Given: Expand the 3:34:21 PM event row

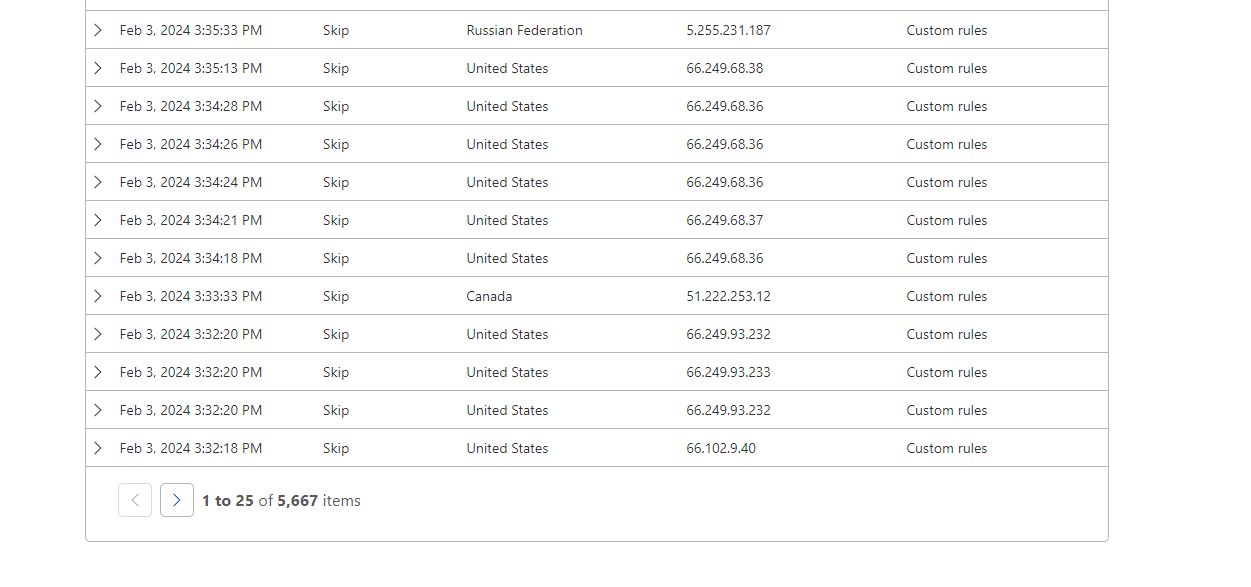Looking at the screenshot, I should point(98,220).
